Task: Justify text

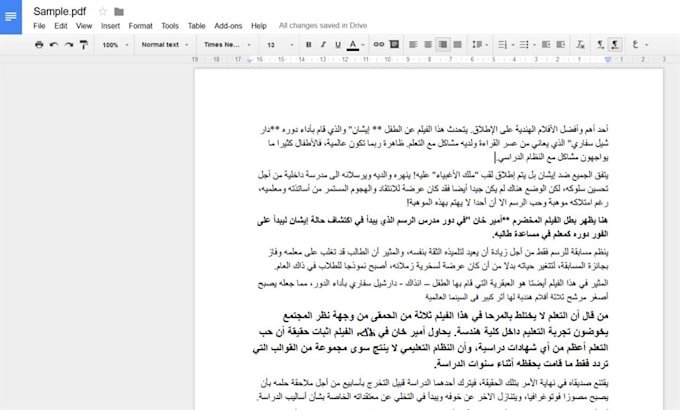Action: coord(458,45)
